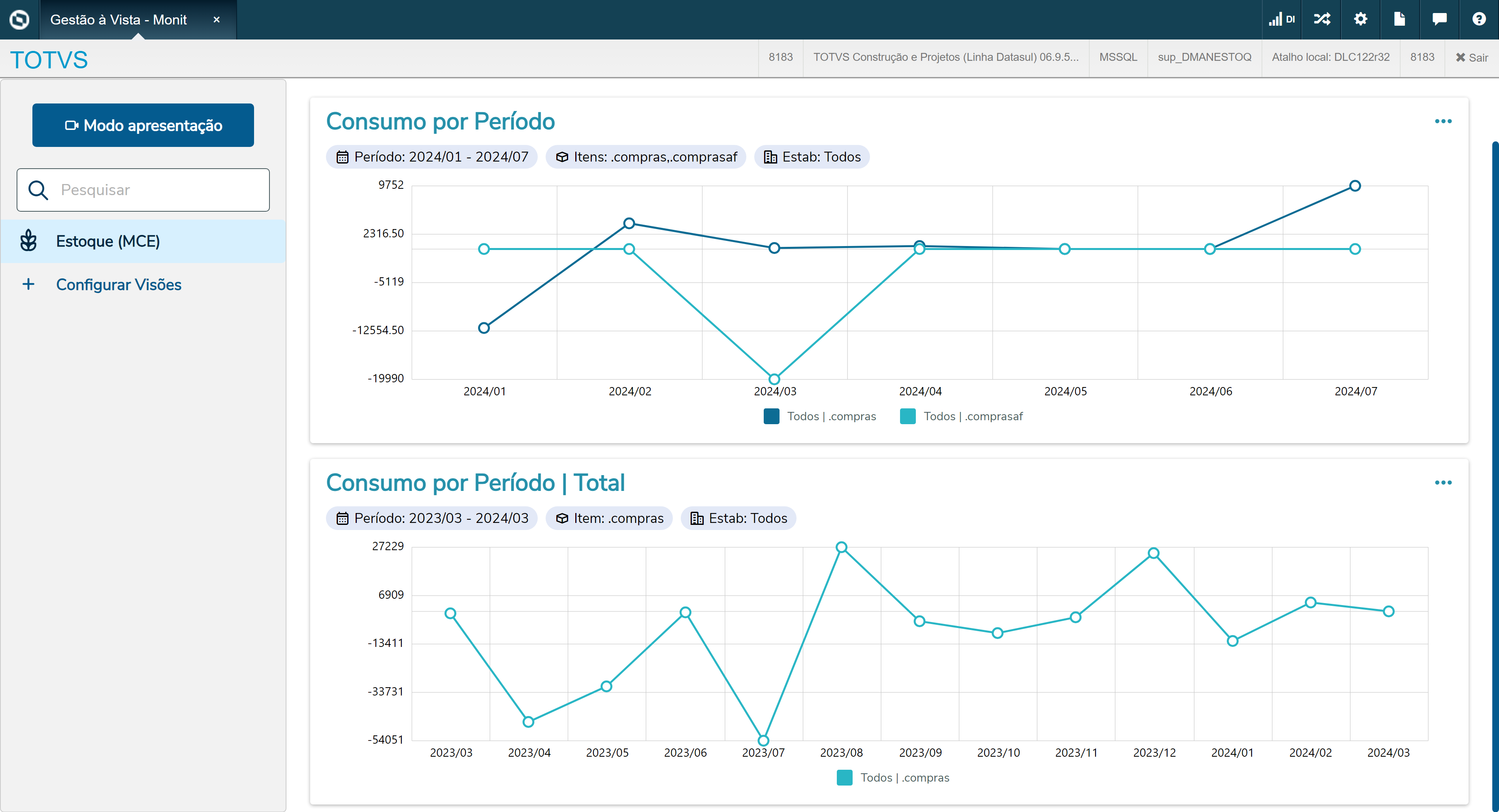
Task: Click the 2024/07 peak data point
Action: (1355, 186)
